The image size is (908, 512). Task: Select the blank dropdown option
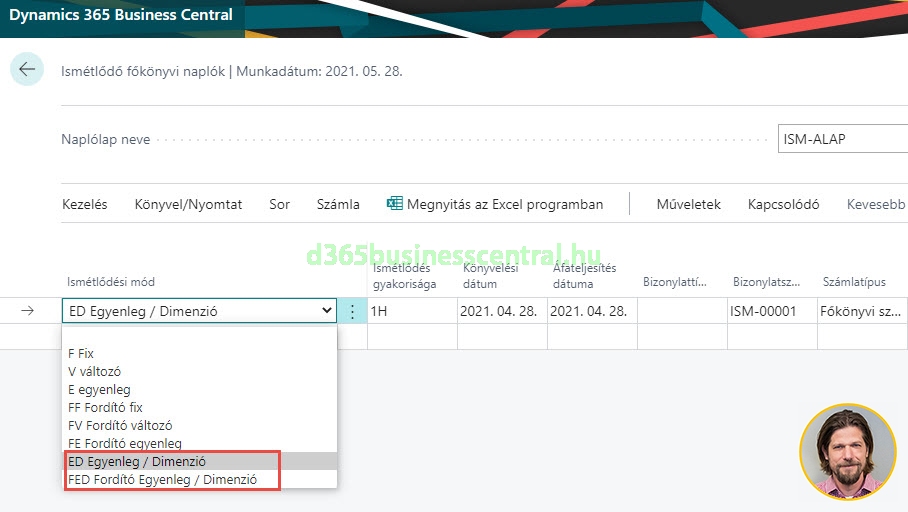pyautogui.click(x=199, y=336)
